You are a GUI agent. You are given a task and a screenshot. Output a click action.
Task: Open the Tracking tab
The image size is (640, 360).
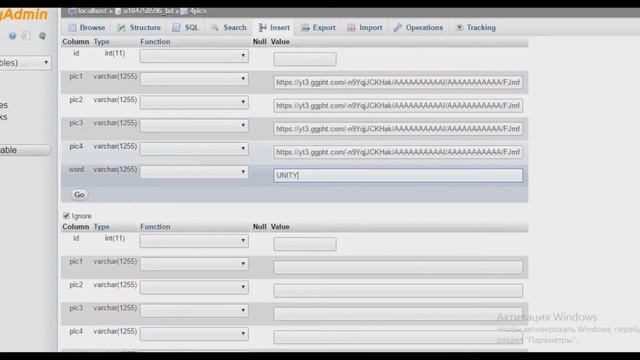point(476,28)
